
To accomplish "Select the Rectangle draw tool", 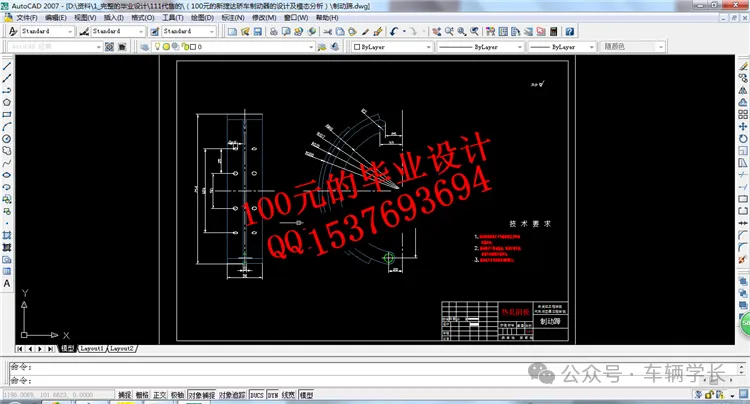I will point(7,115).
